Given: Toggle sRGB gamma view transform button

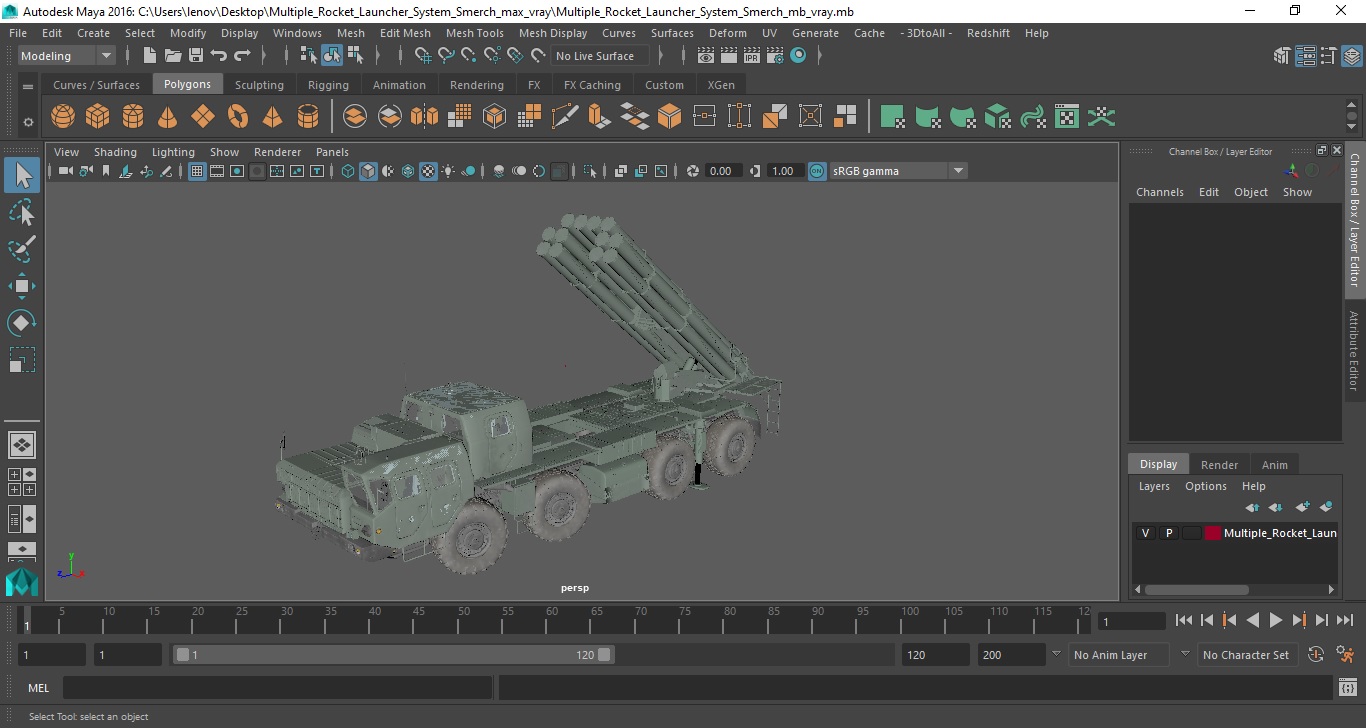Looking at the screenshot, I should 817,171.
